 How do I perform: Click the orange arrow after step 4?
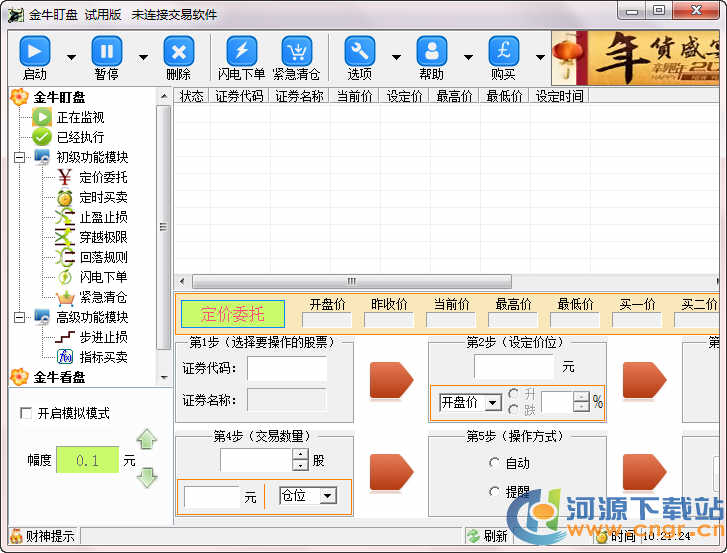coord(391,472)
